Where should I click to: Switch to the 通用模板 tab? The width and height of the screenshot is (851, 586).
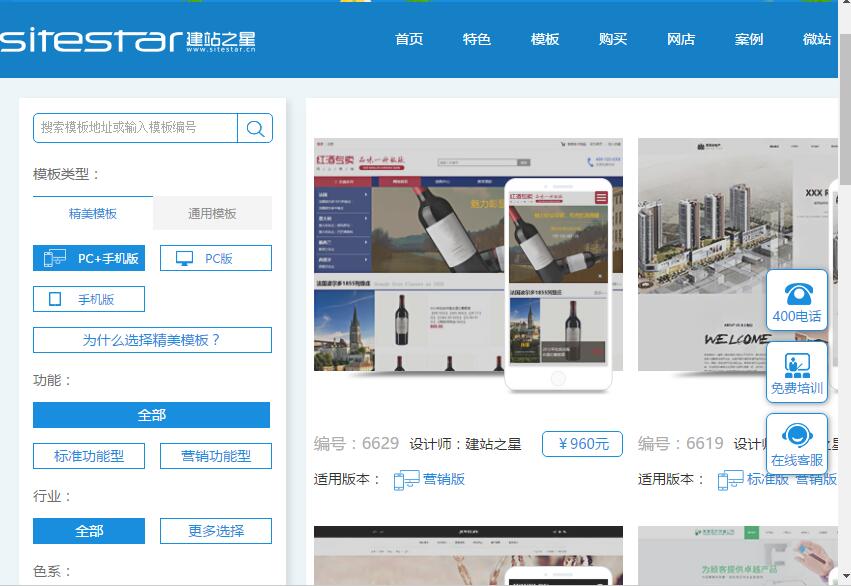[212, 213]
